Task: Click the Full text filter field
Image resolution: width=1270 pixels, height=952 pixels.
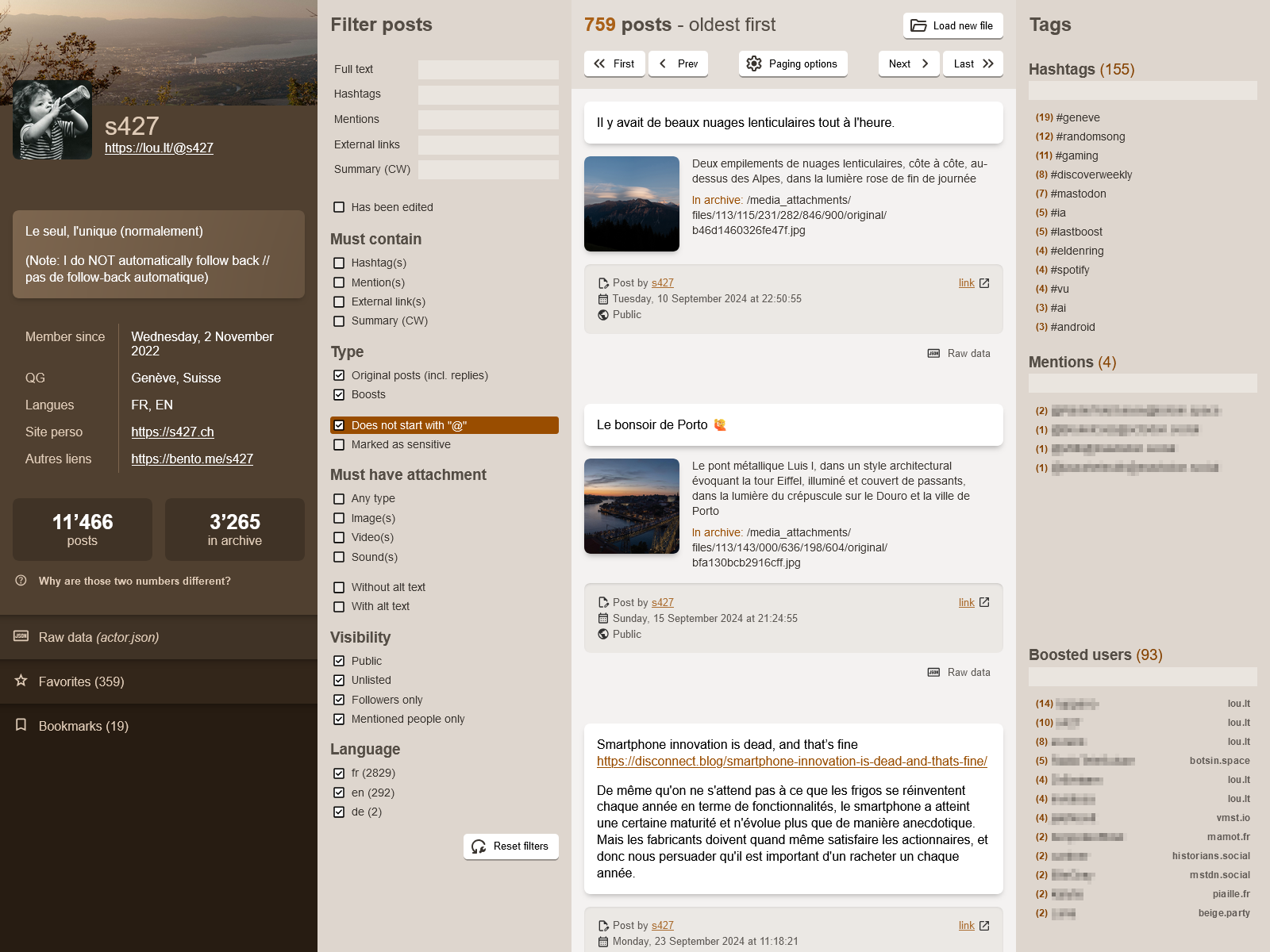Action: (488, 70)
